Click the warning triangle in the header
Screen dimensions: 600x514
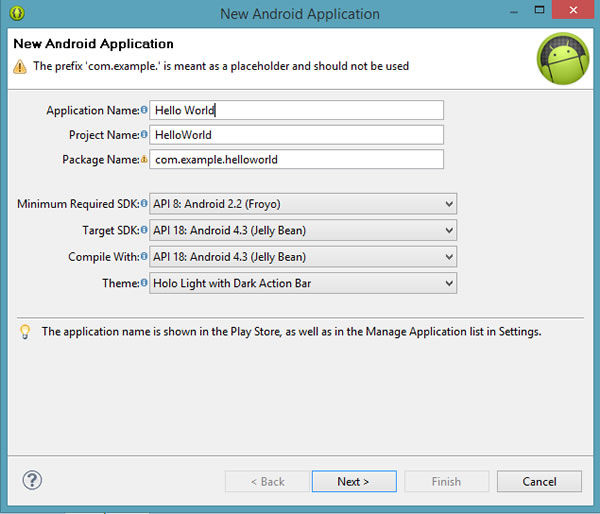(x=20, y=67)
